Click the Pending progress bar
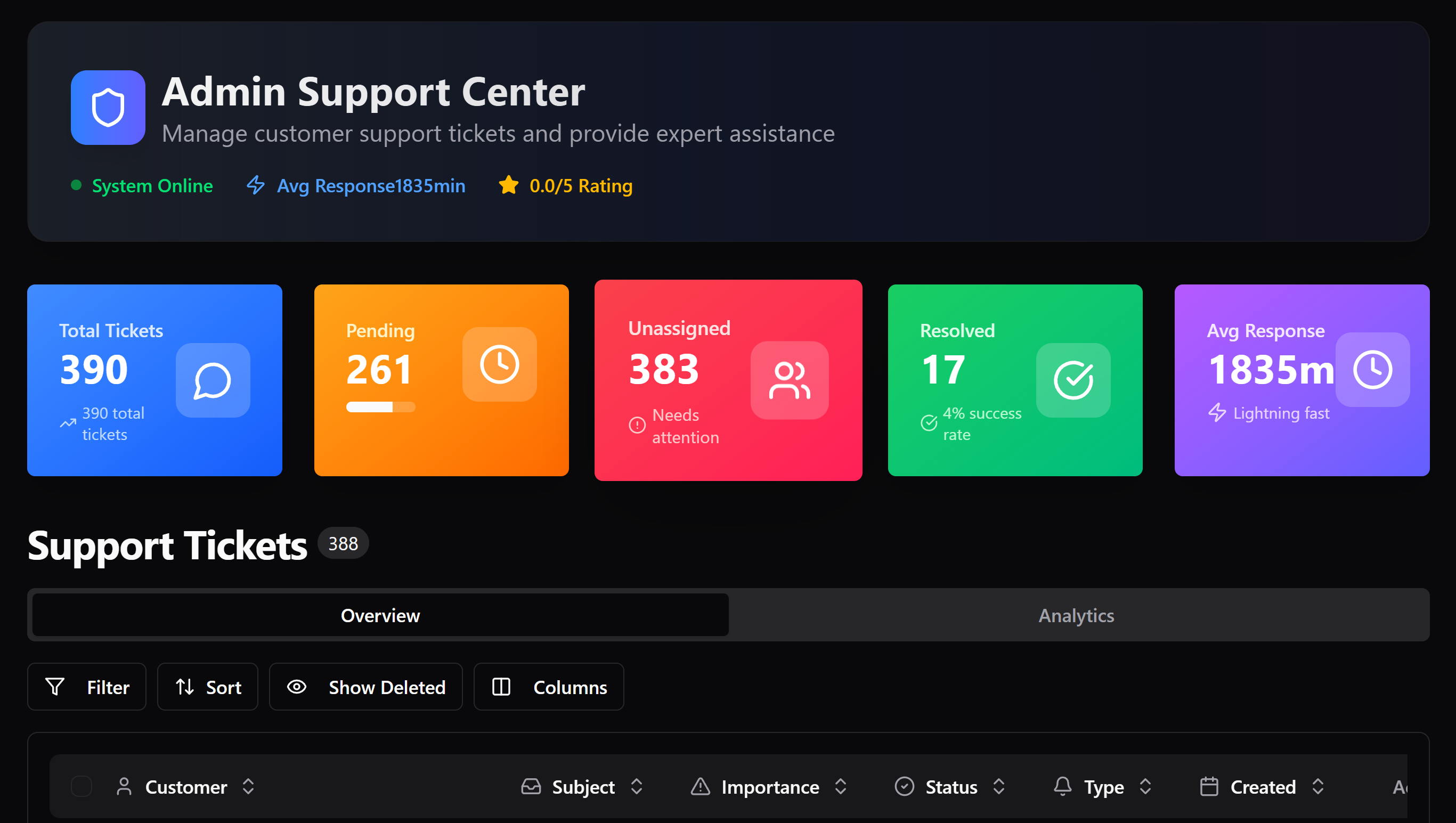 [380, 407]
